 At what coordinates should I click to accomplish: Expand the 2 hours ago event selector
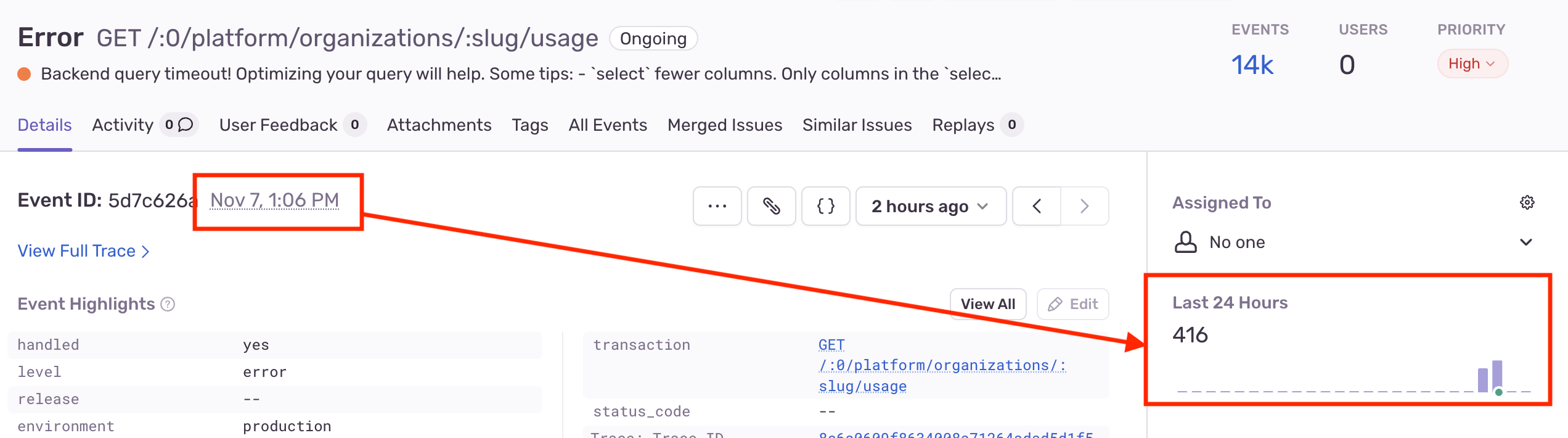point(930,206)
